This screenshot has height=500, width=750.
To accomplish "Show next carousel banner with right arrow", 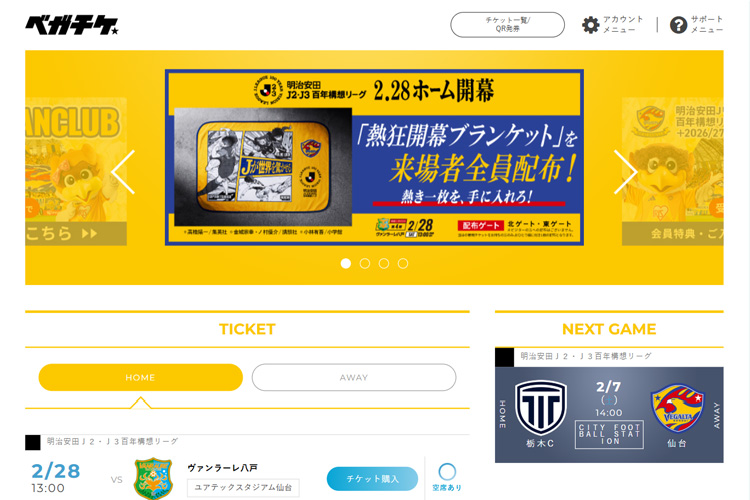I will pyautogui.click(x=625, y=172).
